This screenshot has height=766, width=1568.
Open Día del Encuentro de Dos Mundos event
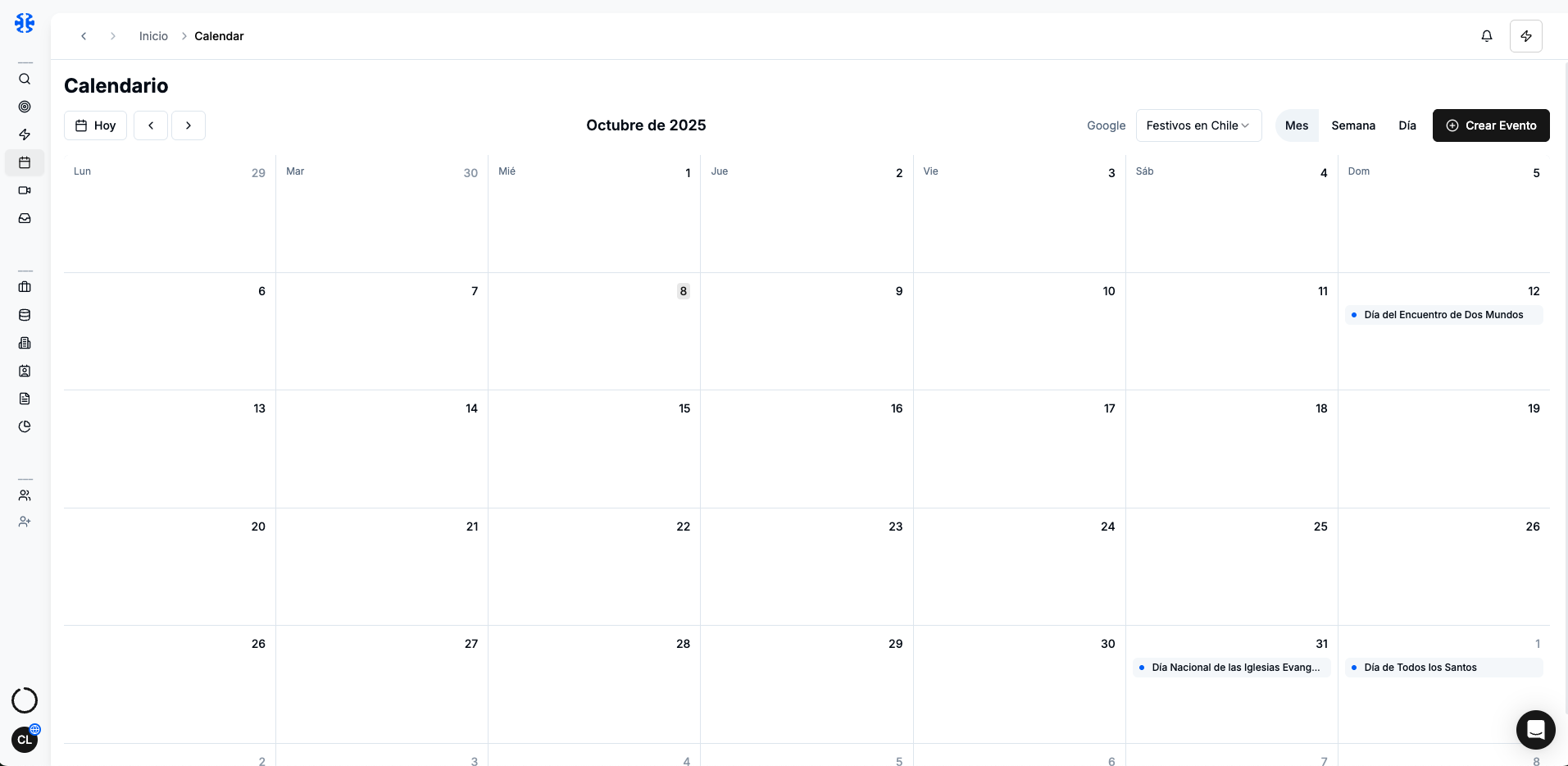click(1443, 315)
